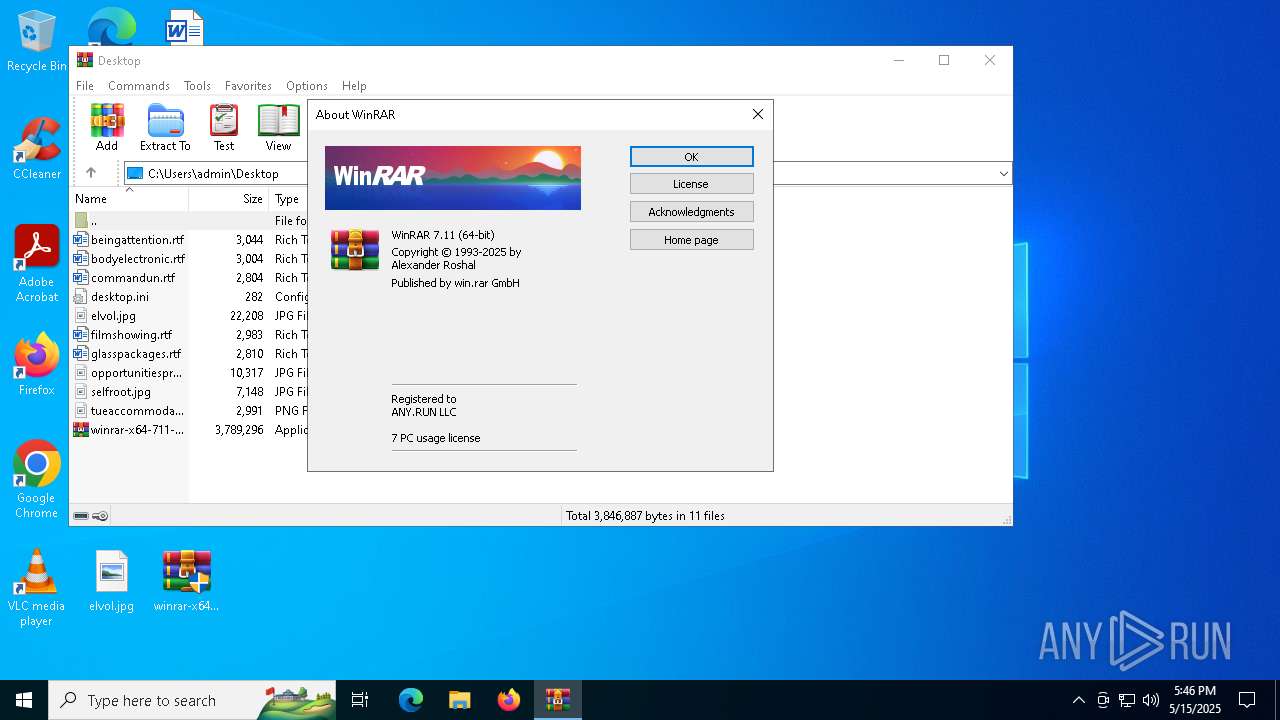Open the notification center icon
Screen dimensions: 1280x720
click(x=1247, y=700)
